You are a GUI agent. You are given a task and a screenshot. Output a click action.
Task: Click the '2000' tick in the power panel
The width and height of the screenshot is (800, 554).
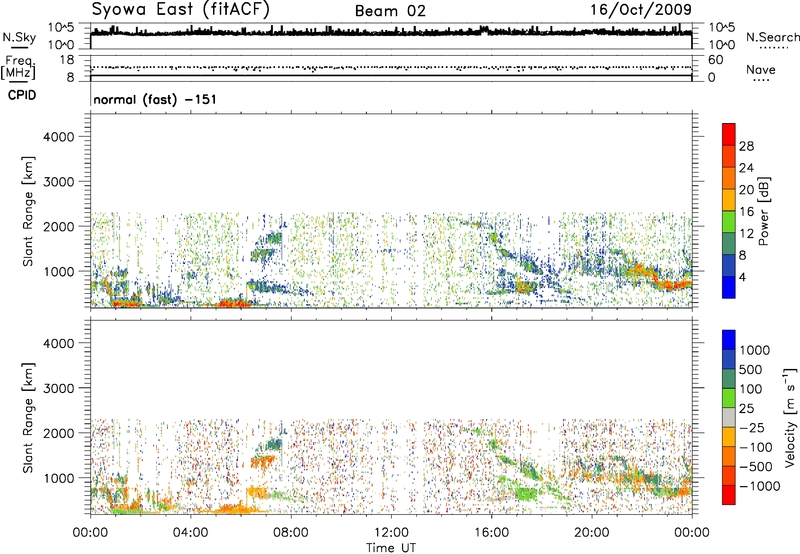[x=59, y=226]
